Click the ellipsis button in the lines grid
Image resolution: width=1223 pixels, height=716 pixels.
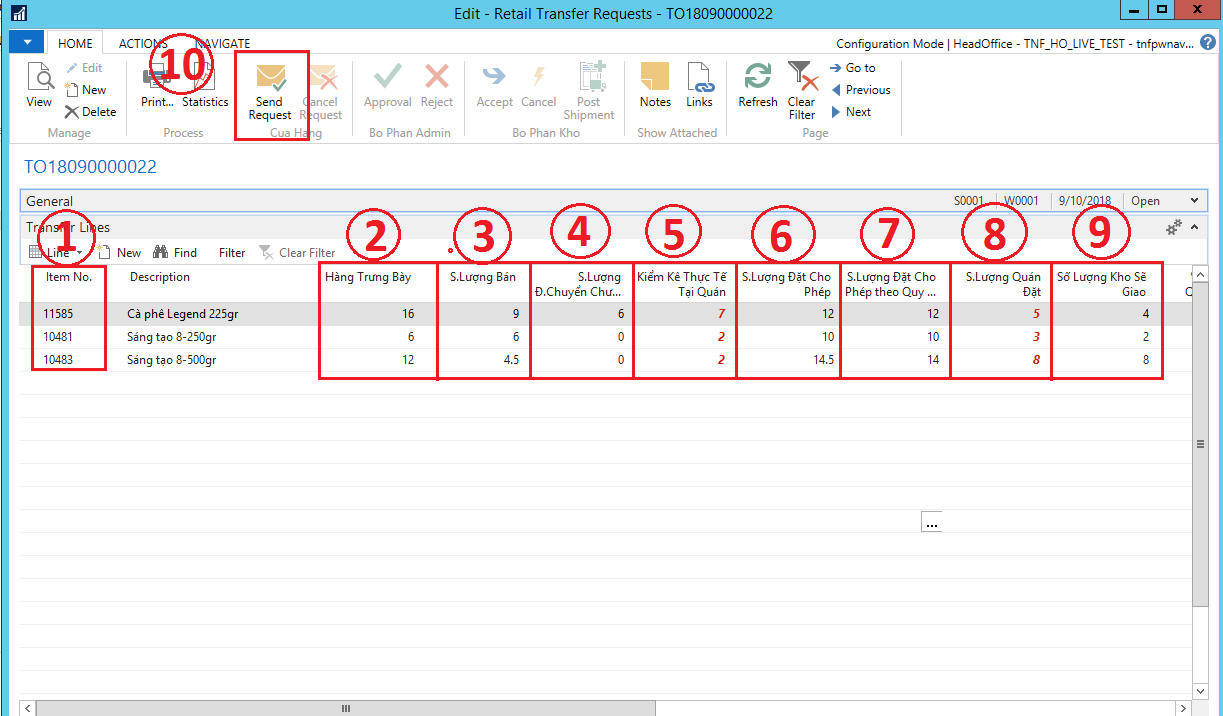coord(932,523)
